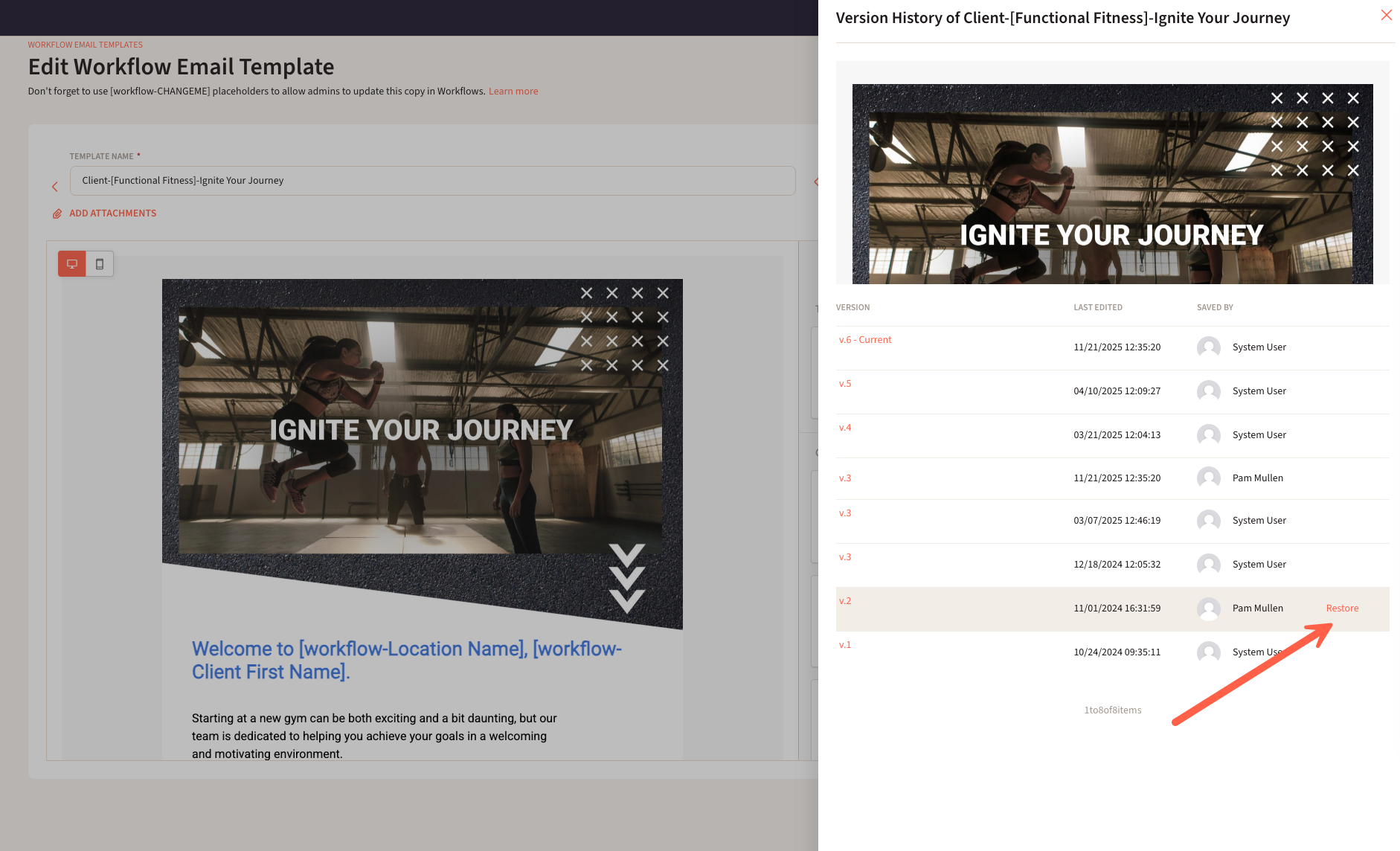This screenshot has width=1400, height=851.
Task: Select version v.5 in history list
Action: (x=845, y=384)
